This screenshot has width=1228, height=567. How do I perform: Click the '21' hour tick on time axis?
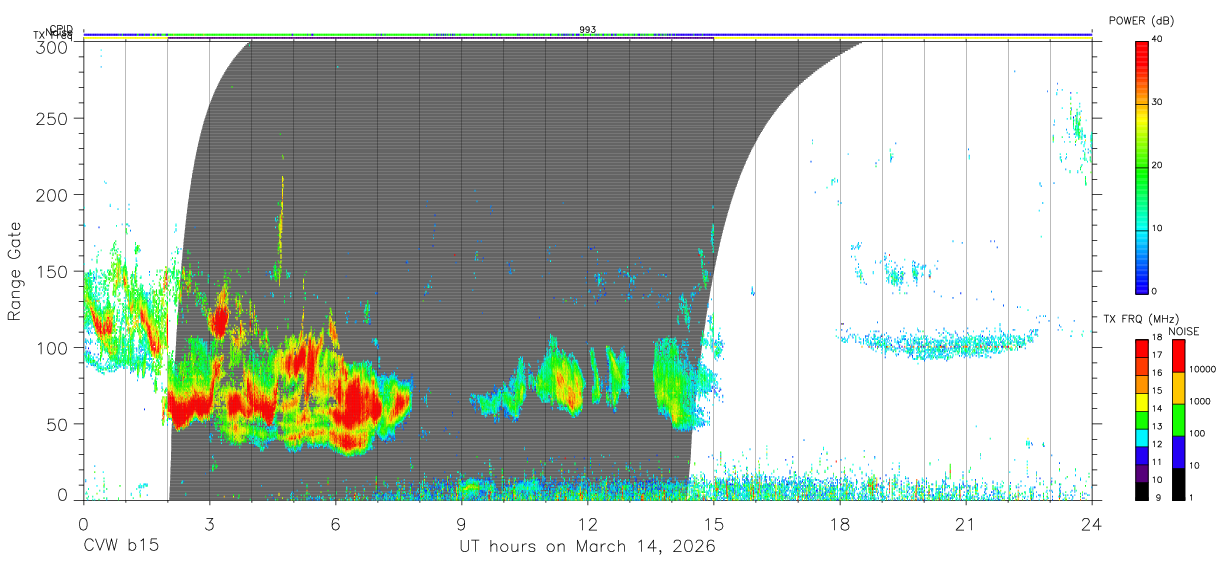point(966,523)
